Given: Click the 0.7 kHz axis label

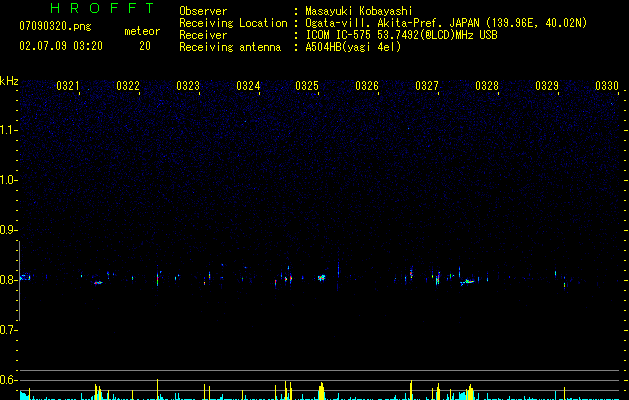Looking at the screenshot, I should [8, 330].
